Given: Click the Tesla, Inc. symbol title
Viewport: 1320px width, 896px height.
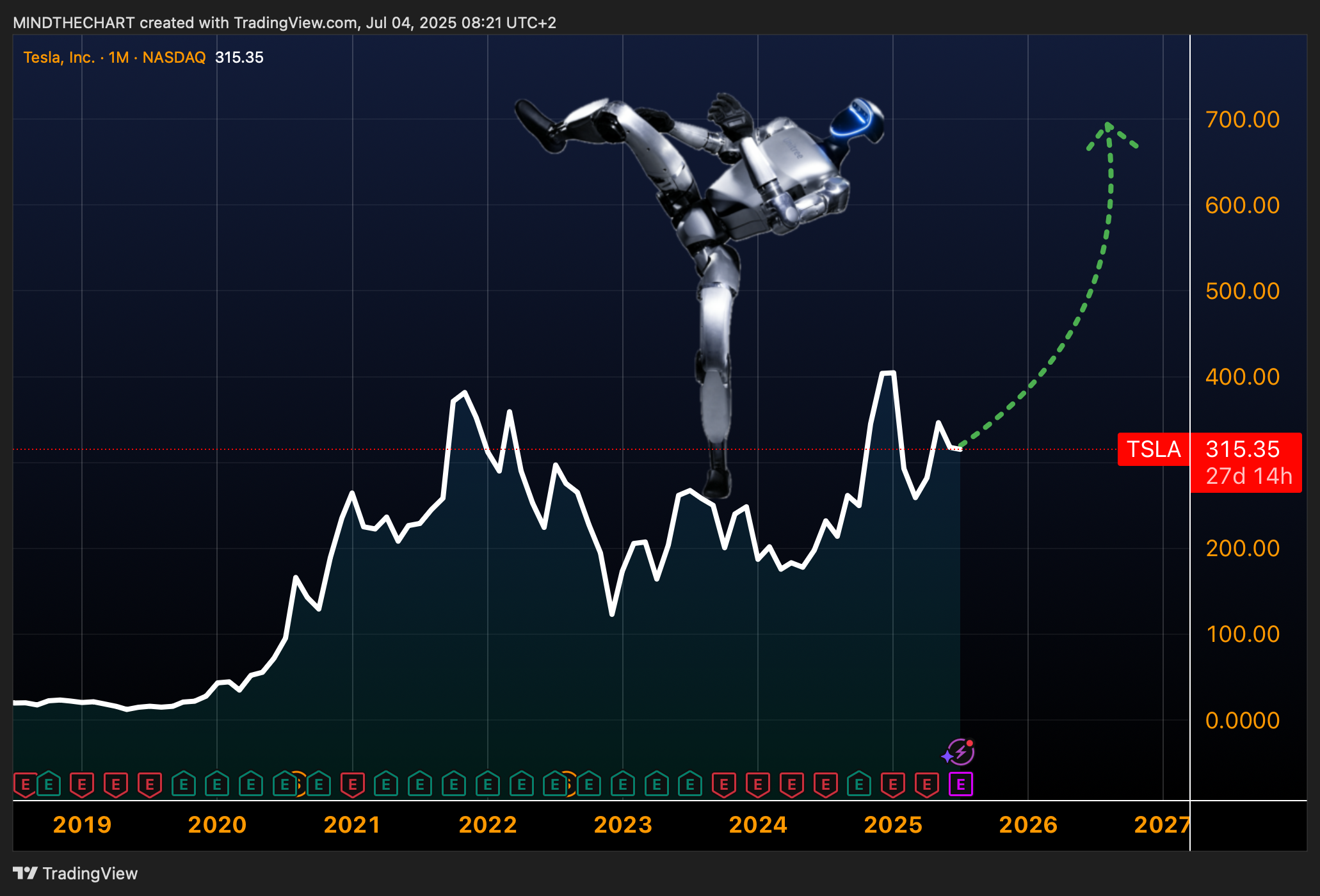Looking at the screenshot, I should click(x=59, y=58).
